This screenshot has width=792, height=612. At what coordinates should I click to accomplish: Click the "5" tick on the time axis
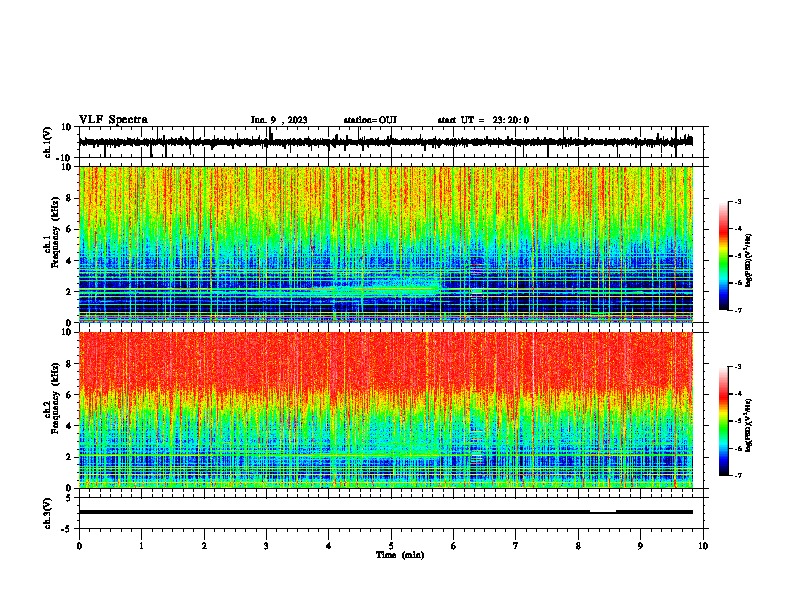tap(391, 546)
